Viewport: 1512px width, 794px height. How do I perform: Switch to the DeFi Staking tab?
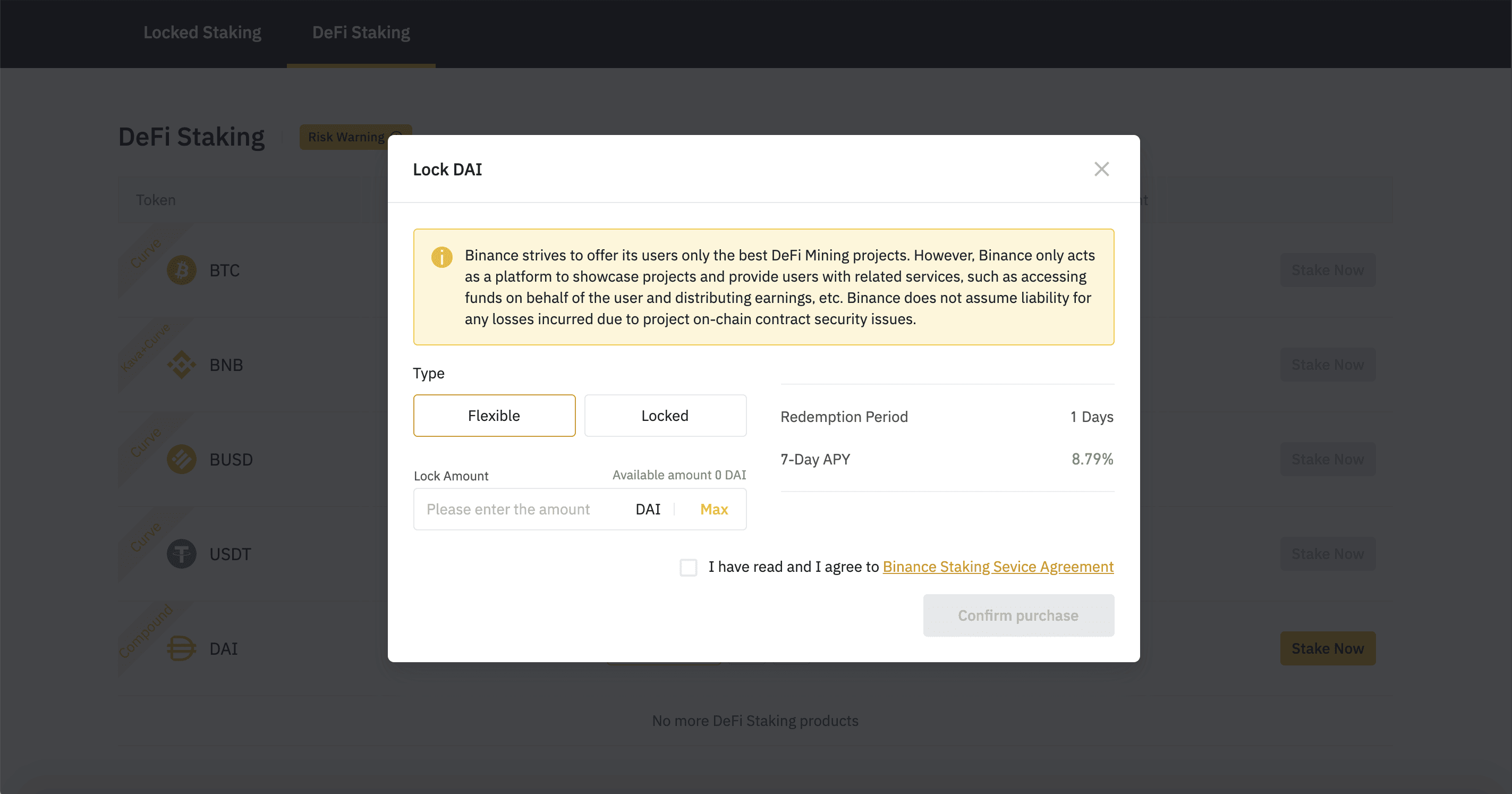pos(361,32)
